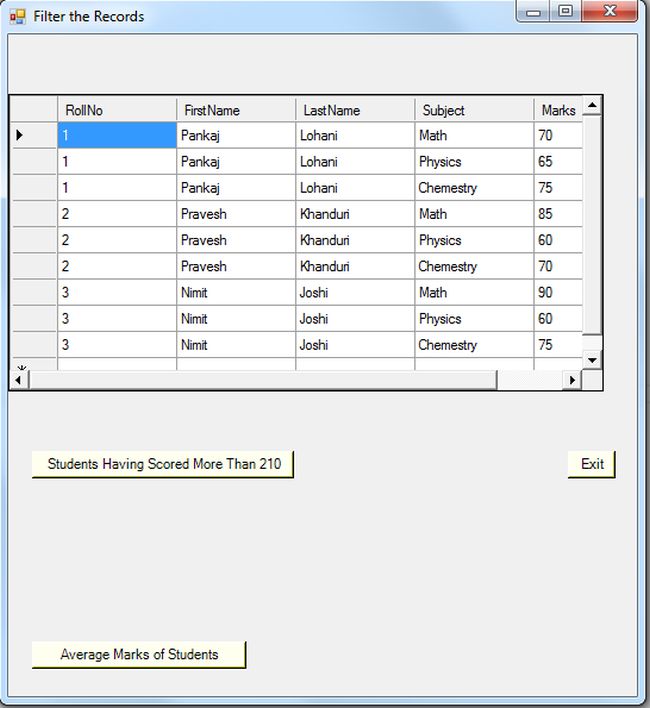Sort by the LastName column header
Viewport: 650px width, 708px height.
[355, 110]
